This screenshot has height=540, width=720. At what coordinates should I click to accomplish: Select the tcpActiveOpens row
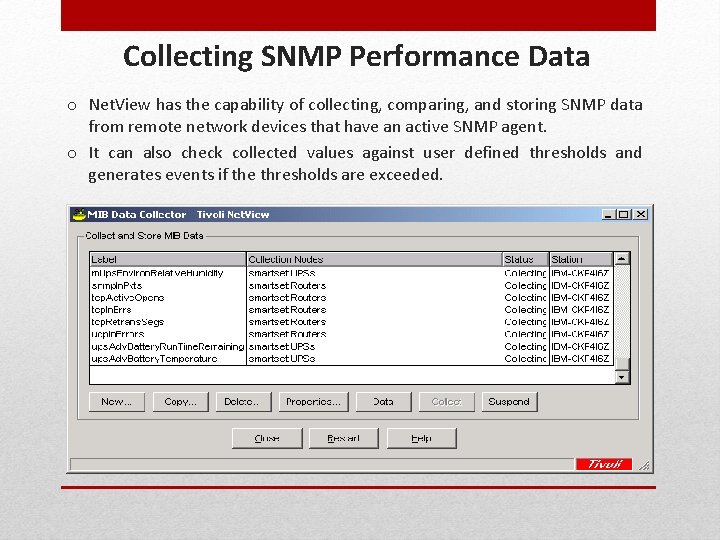pos(351,298)
